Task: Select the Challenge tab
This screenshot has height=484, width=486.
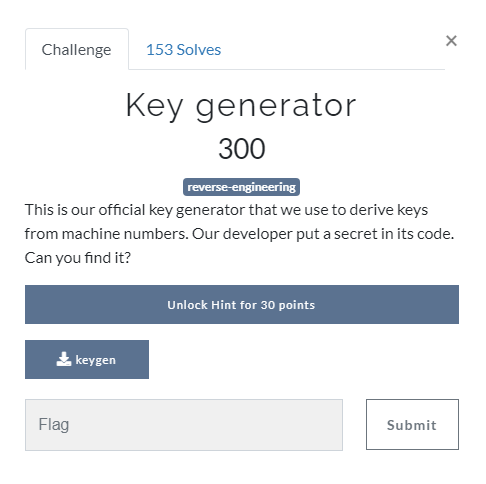Action: point(77,50)
